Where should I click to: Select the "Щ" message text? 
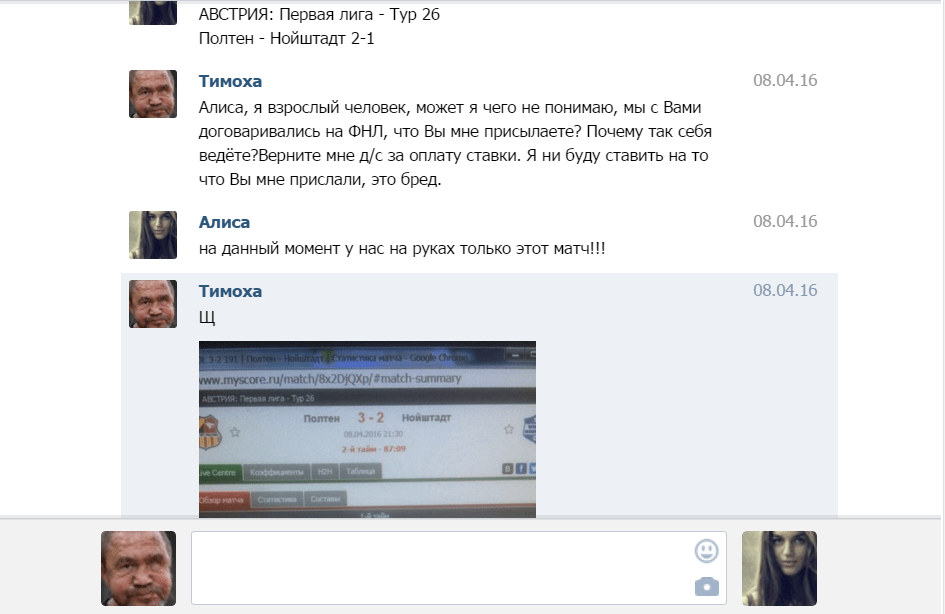tap(207, 318)
